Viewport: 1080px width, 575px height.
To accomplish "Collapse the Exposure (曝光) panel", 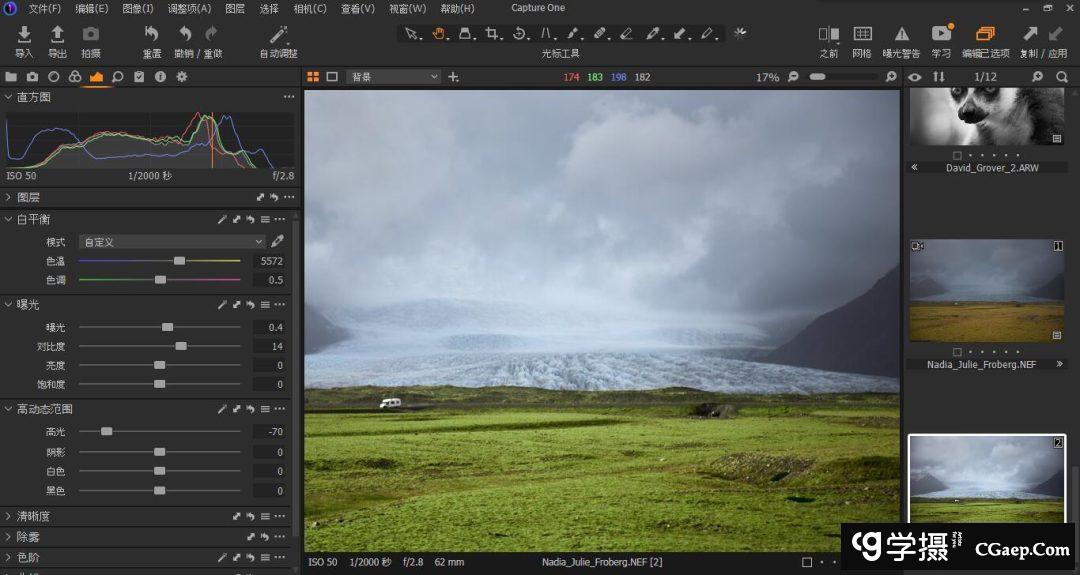I will click(9, 304).
